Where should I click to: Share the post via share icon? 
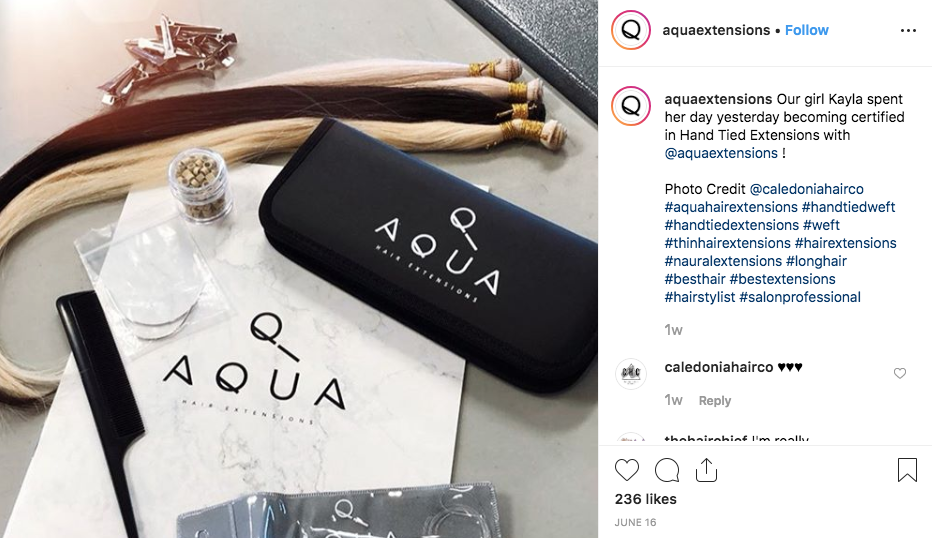coord(706,470)
